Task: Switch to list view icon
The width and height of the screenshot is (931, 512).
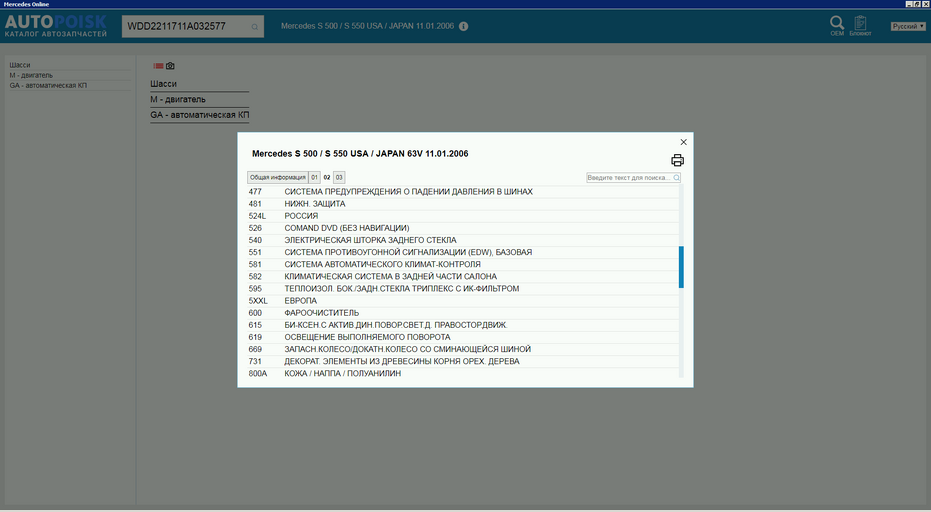Action: (159, 66)
